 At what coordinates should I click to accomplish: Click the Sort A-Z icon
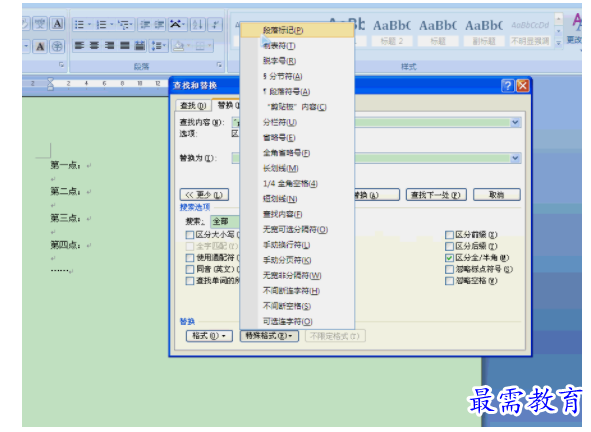coord(198,25)
